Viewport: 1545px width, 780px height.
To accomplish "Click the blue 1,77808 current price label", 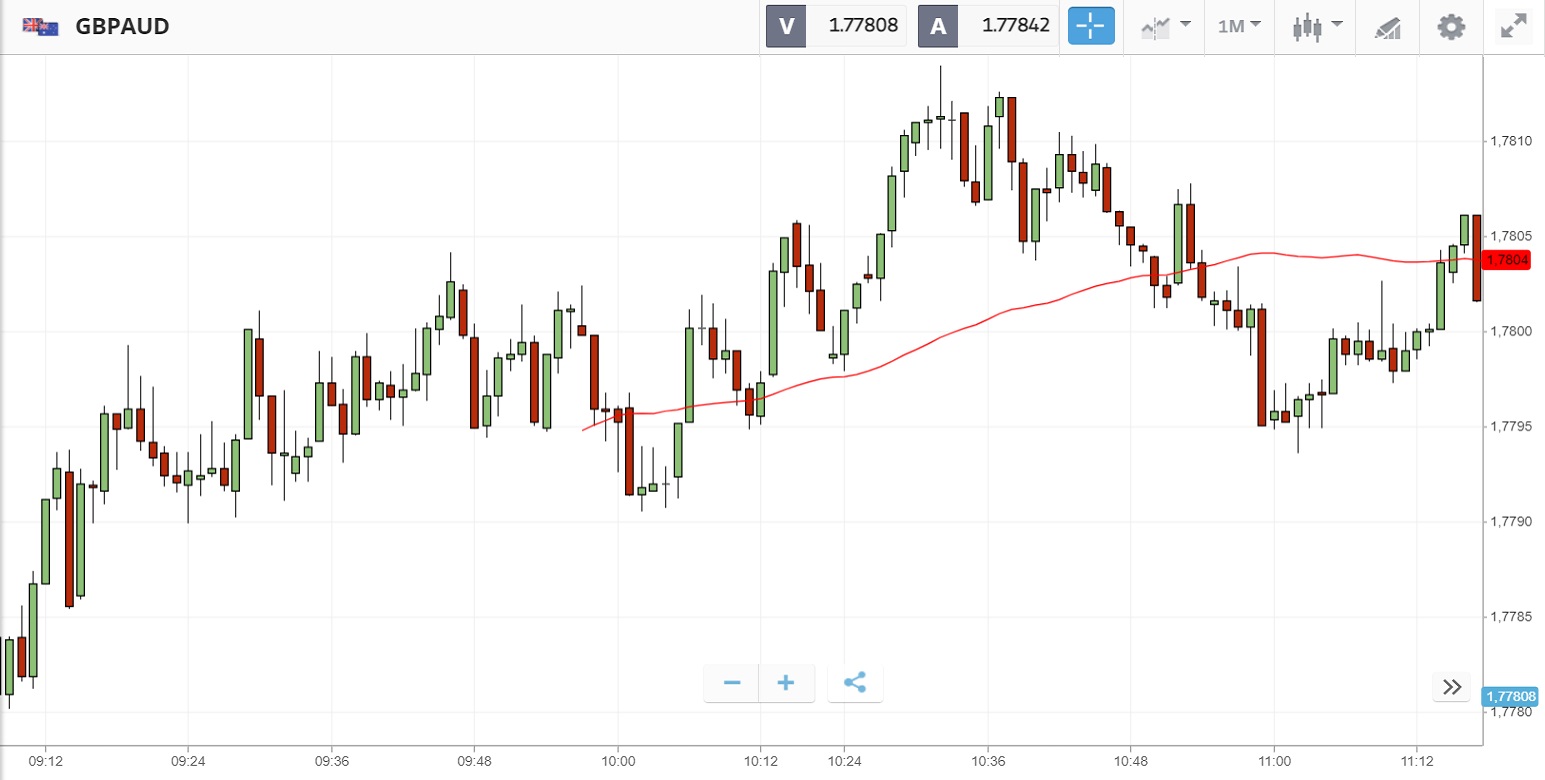I will pos(1510,696).
